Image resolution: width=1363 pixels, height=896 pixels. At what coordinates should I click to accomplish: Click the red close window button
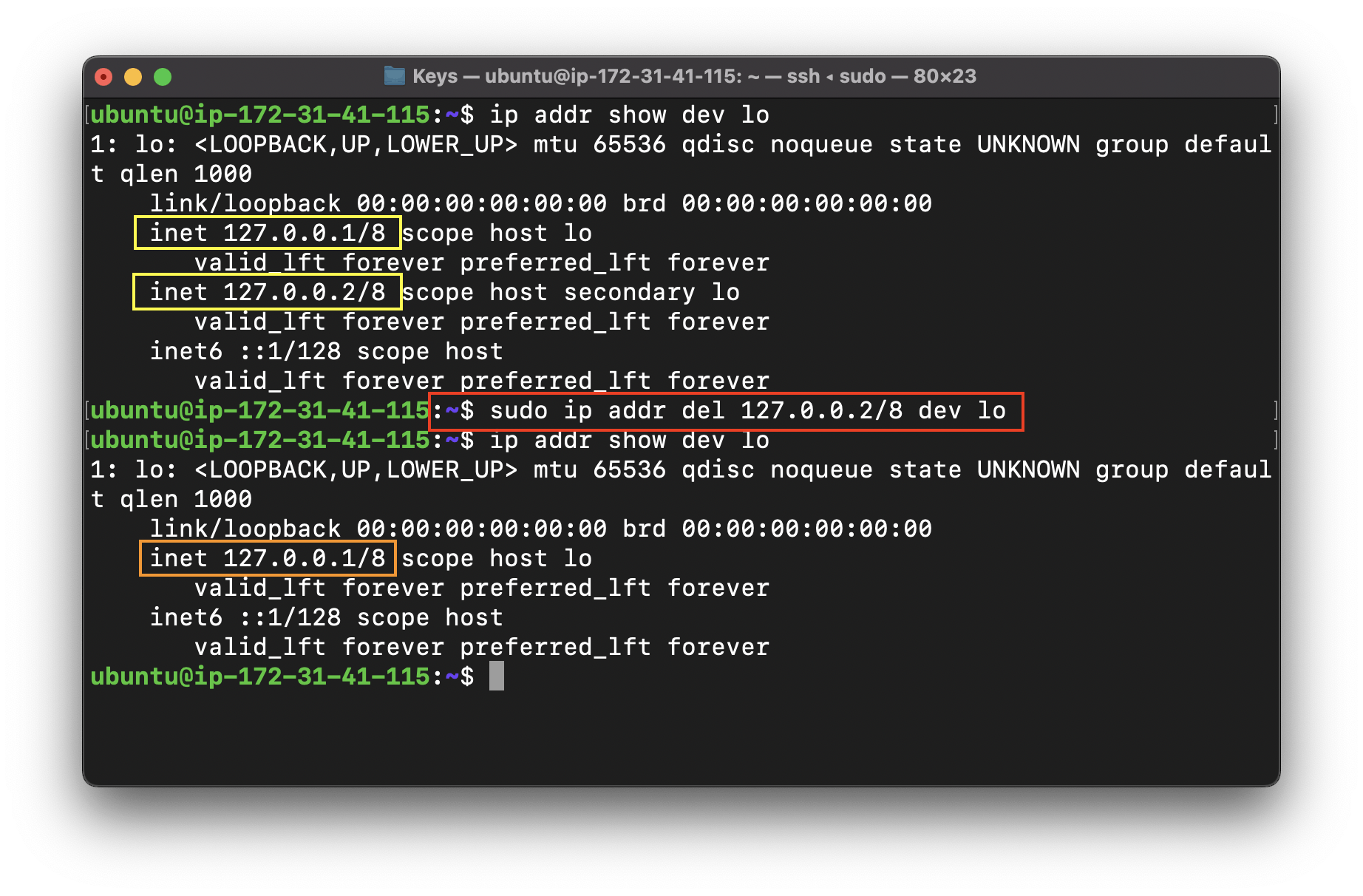pos(104,77)
